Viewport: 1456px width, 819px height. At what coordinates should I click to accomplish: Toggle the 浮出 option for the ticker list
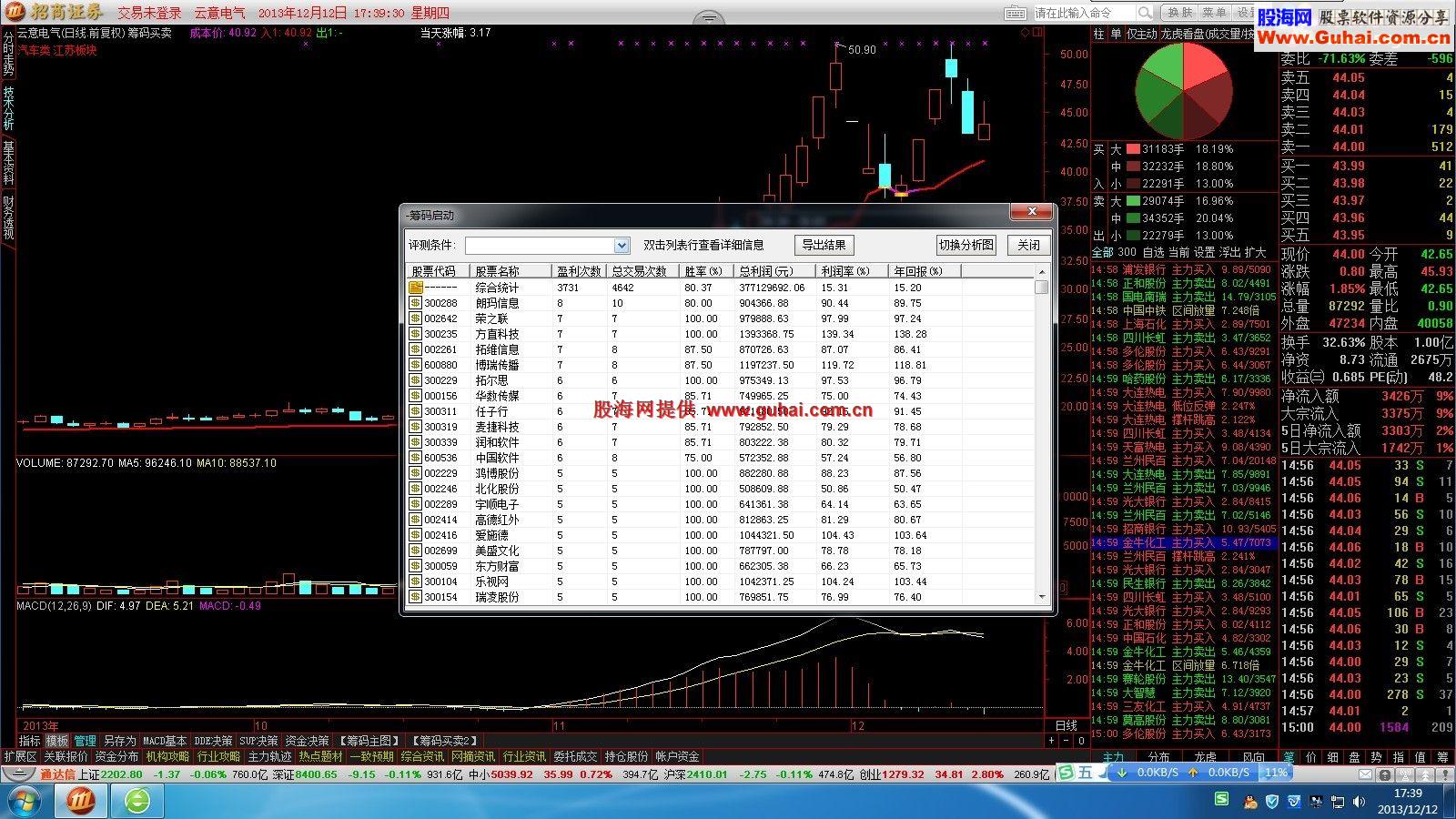coord(1229,252)
